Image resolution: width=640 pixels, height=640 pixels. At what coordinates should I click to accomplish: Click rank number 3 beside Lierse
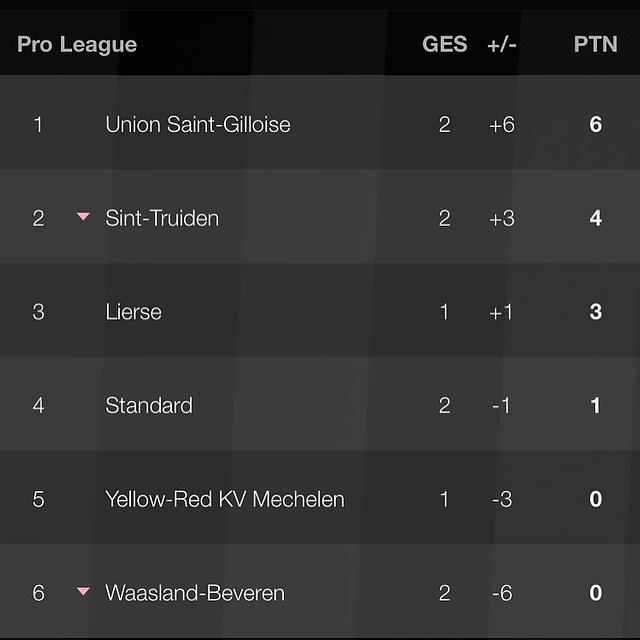point(38,312)
